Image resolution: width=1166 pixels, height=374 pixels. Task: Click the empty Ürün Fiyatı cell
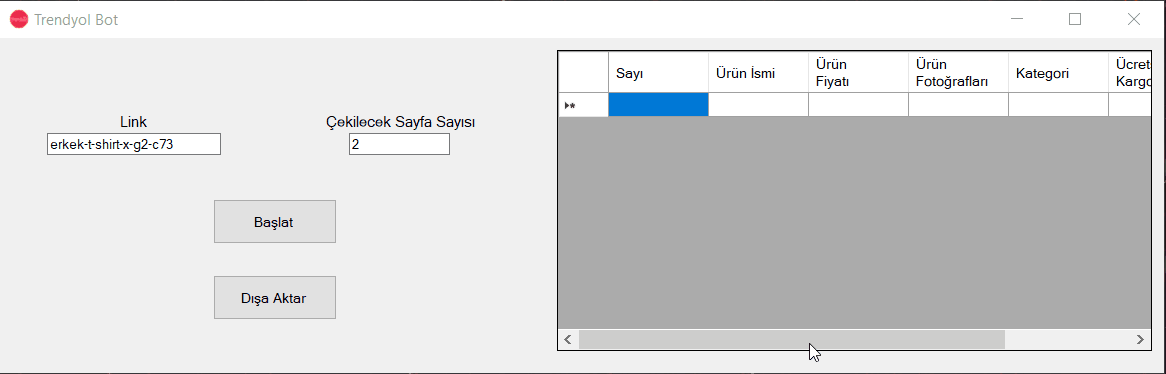click(x=858, y=106)
